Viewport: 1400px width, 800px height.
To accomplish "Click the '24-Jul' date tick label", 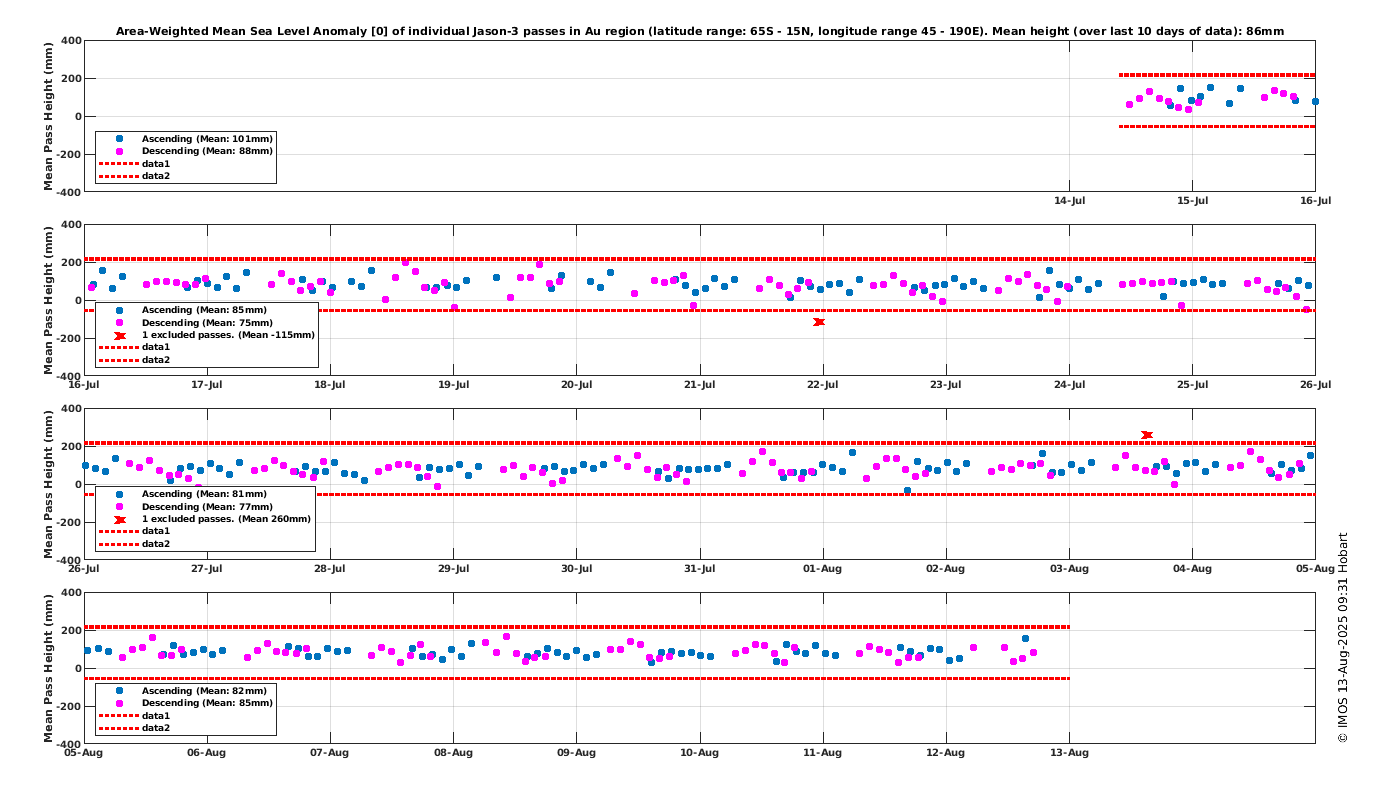I will tap(1069, 385).
